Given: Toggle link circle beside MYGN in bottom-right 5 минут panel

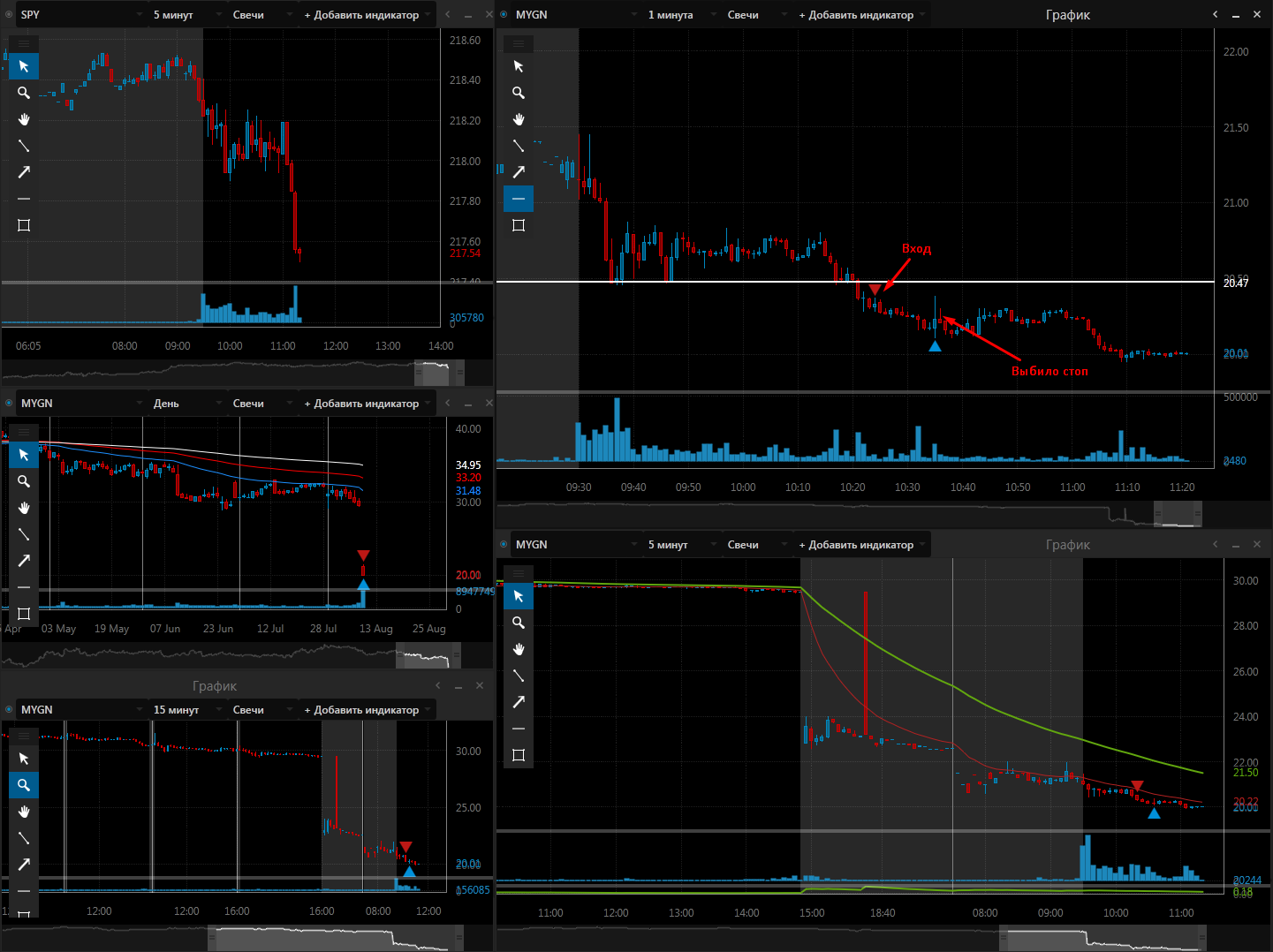Looking at the screenshot, I should (x=504, y=544).
